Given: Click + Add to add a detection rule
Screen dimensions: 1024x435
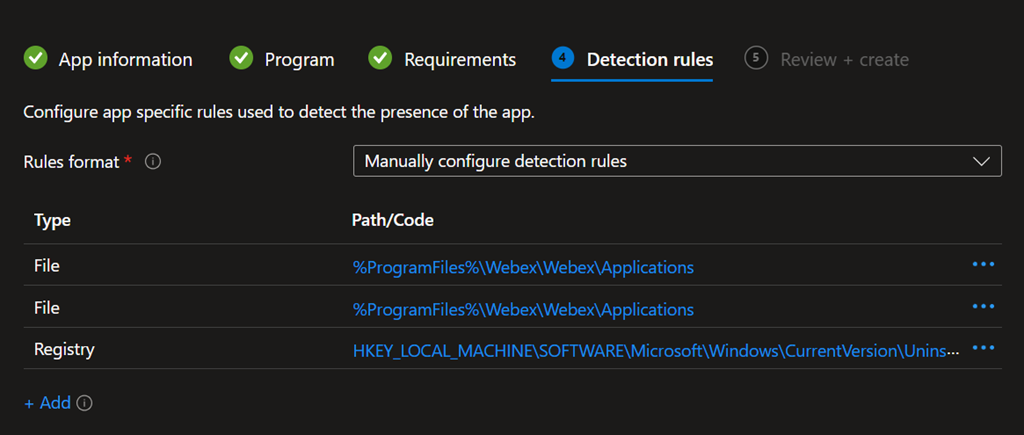Looking at the screenshot, I should pyautogui.click(x=47, y=403).
